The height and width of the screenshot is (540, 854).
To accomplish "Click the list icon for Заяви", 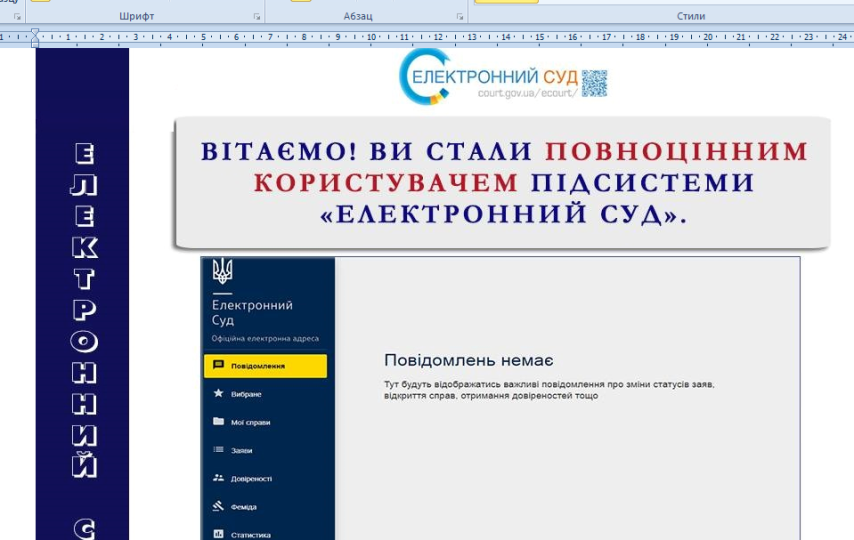I will (218, 450).
